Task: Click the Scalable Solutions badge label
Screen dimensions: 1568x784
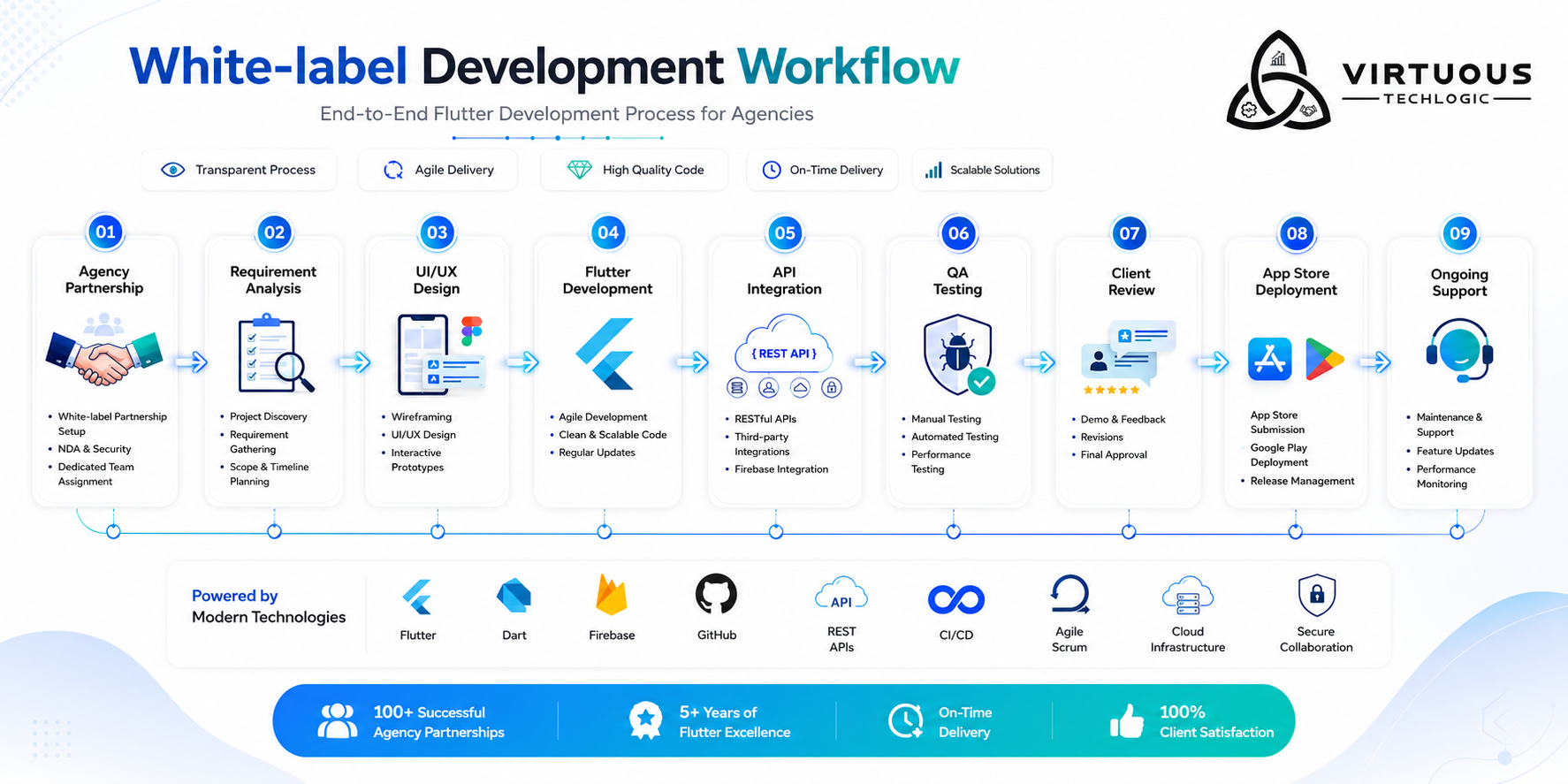Action: coord(995,170)
